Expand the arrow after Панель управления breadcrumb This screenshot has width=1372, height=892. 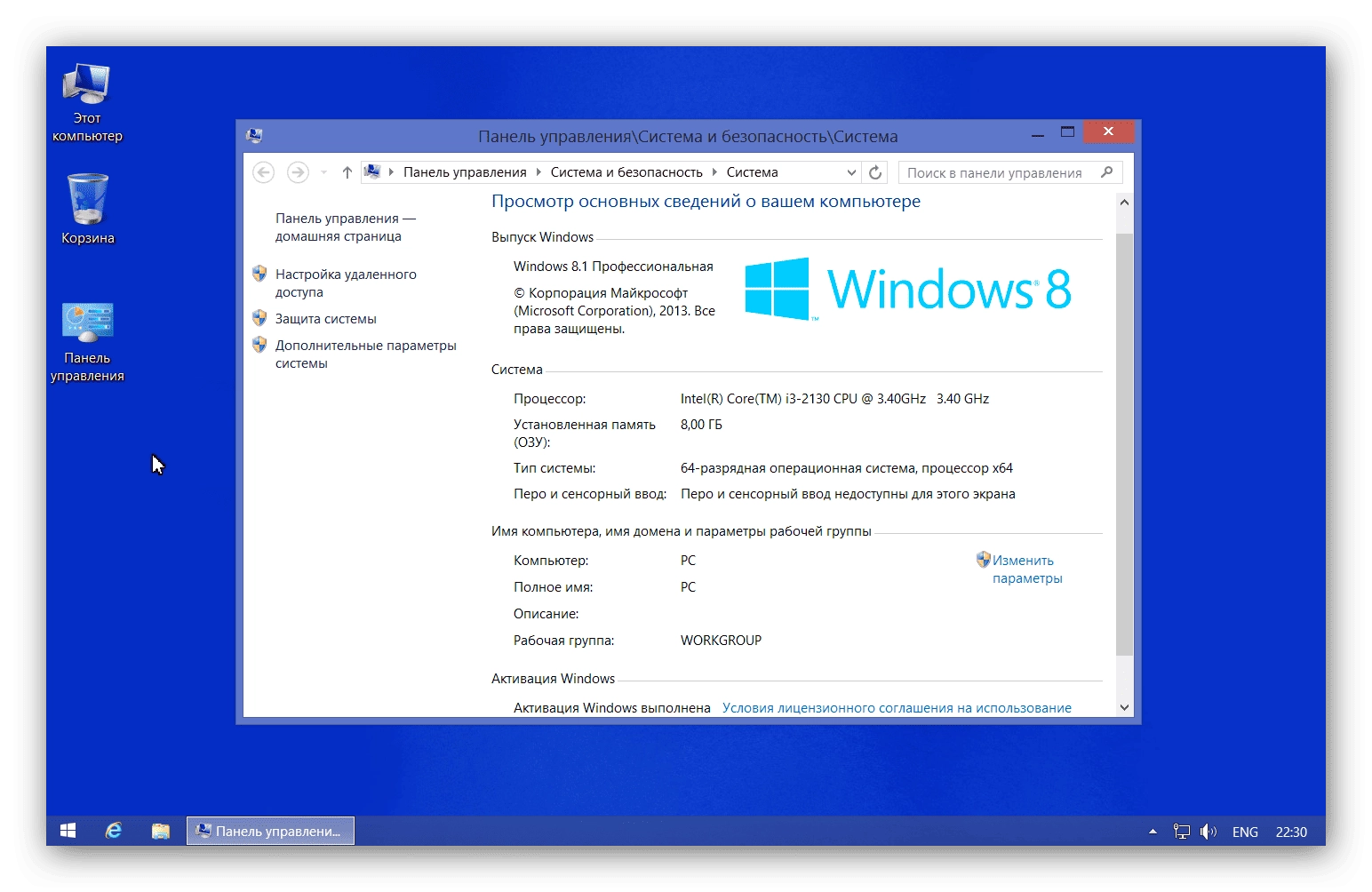538,172
